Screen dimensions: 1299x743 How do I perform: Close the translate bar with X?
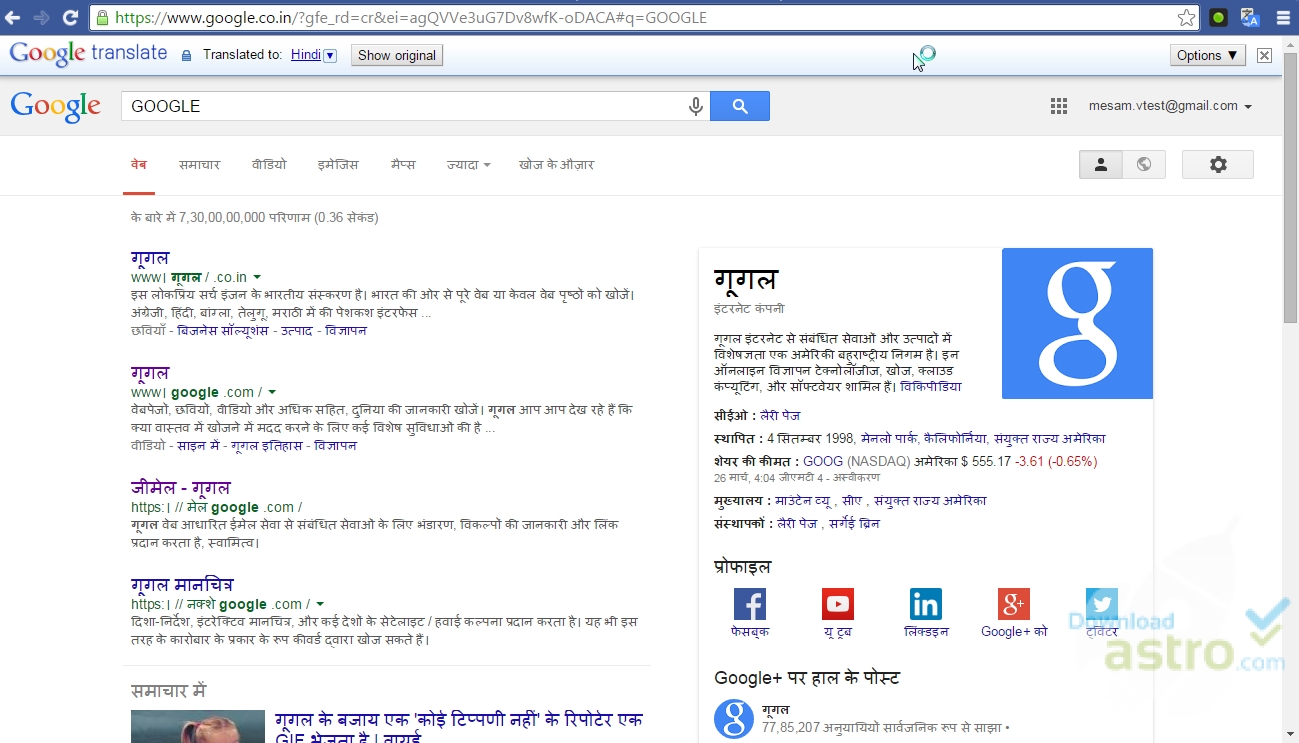1265,56
